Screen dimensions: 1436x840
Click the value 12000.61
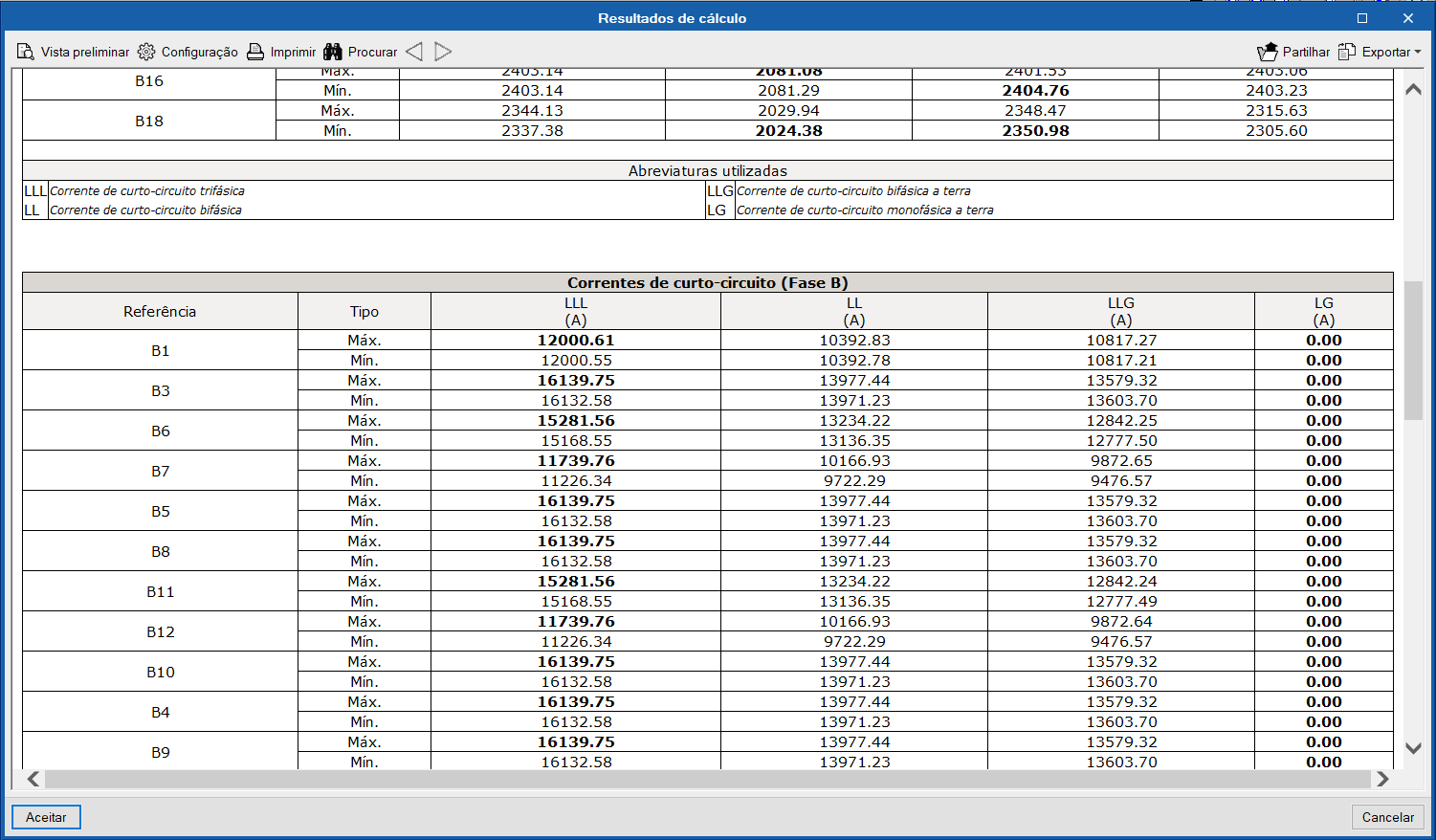(576, 341)
